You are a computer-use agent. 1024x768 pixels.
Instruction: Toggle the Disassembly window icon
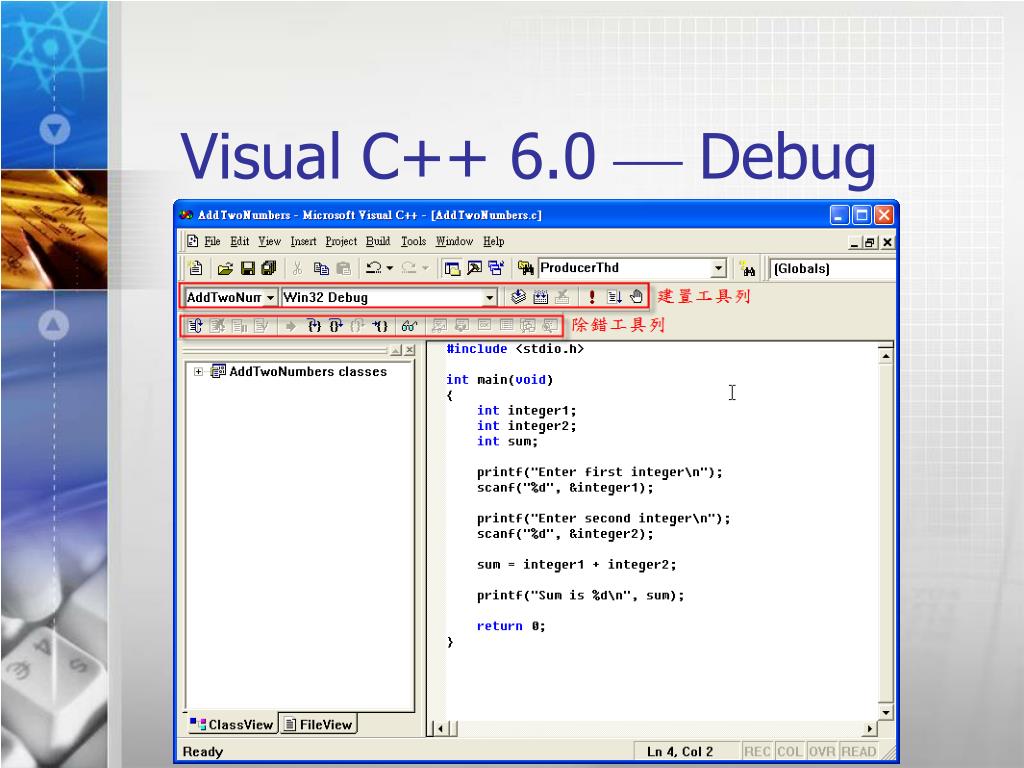coord(550,325)
